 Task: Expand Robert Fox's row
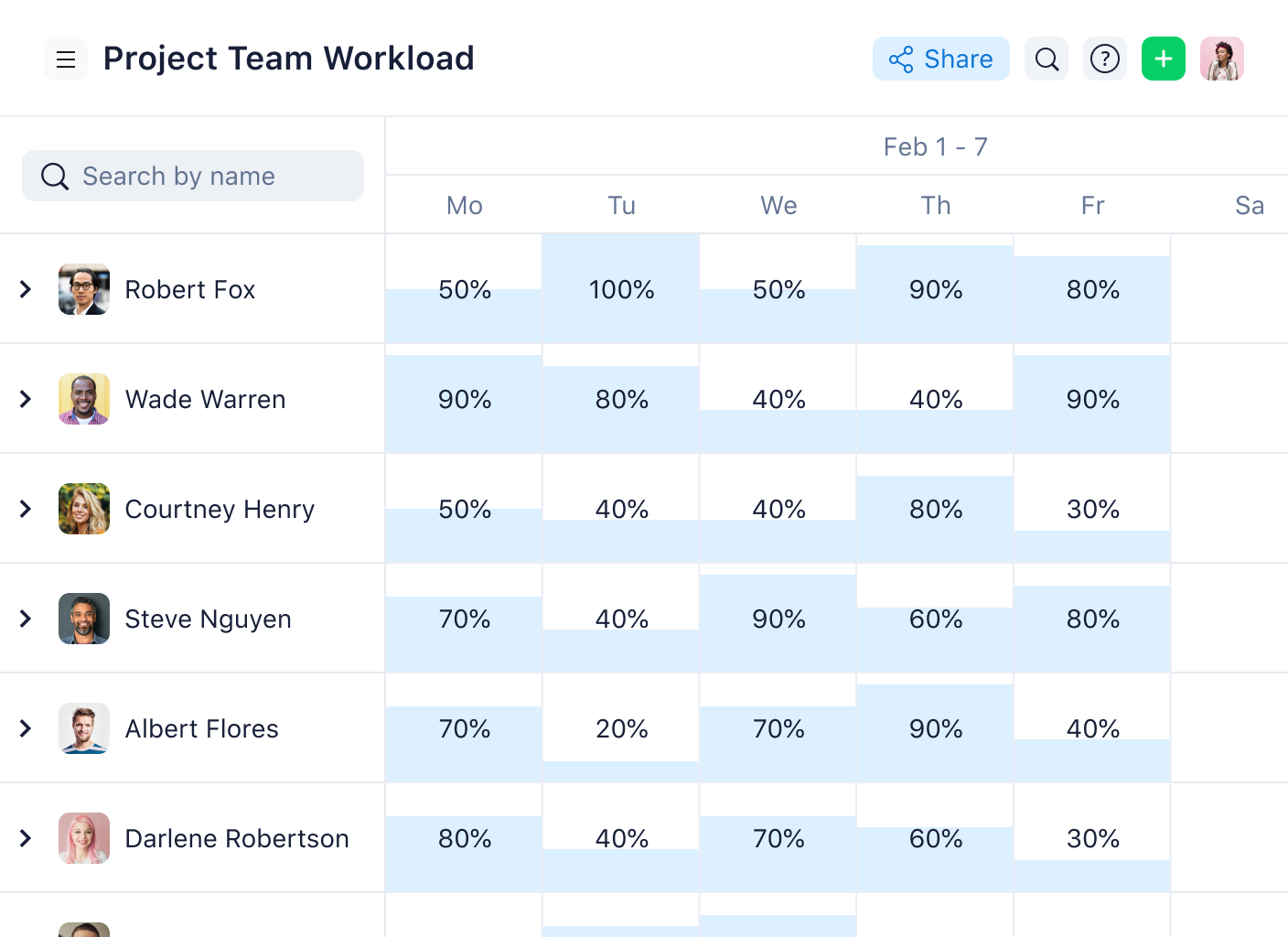pyautogui.click(x=26, y=289)
